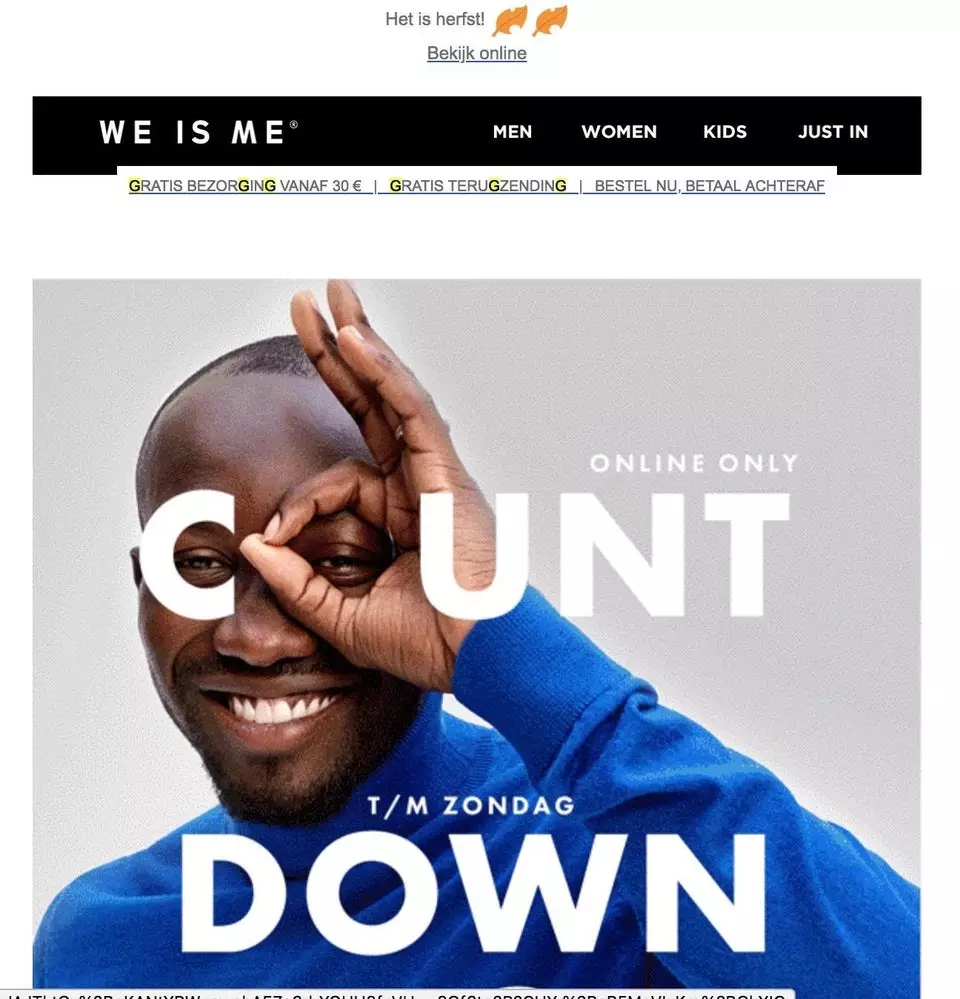Visit the JUST IN page
960x999 pixels.
click(x=833, y=132)
